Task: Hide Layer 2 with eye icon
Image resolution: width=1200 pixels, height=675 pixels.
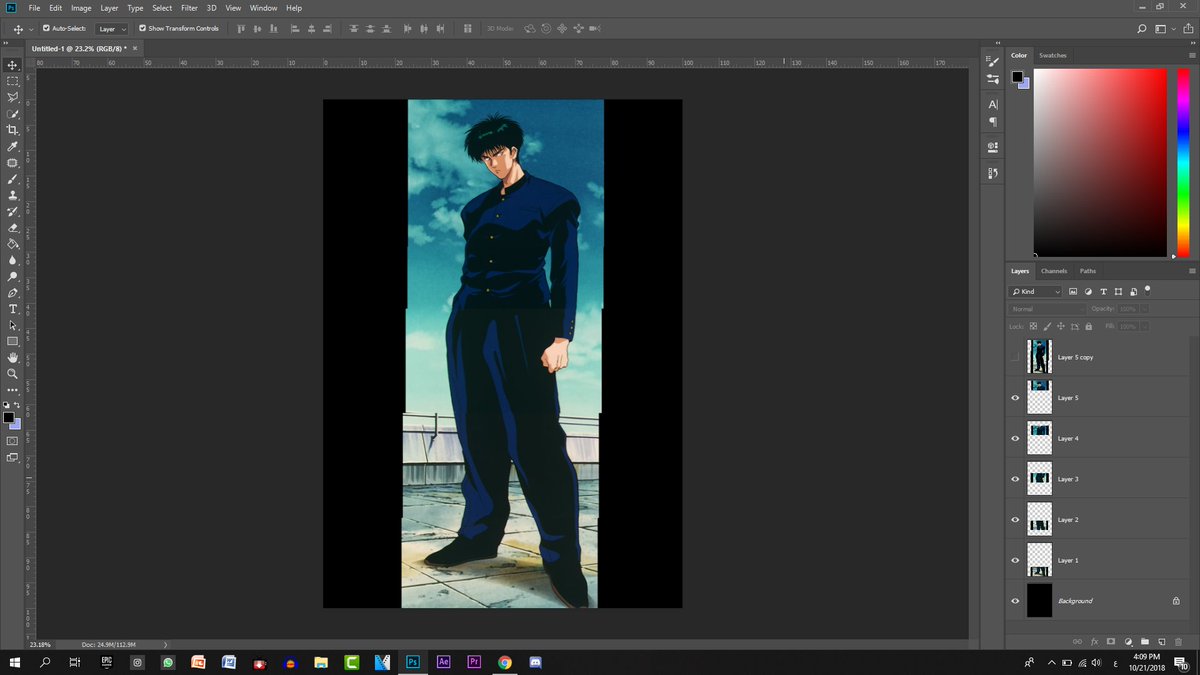Action: point(1015,520)
